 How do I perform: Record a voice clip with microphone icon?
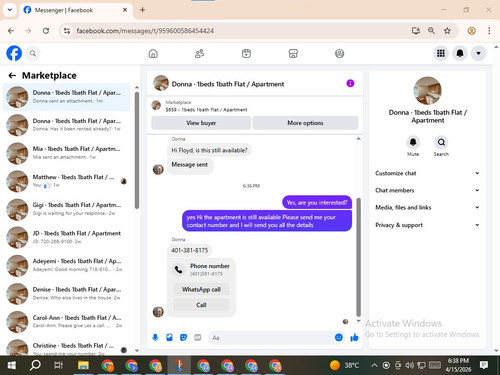(155, 338)
